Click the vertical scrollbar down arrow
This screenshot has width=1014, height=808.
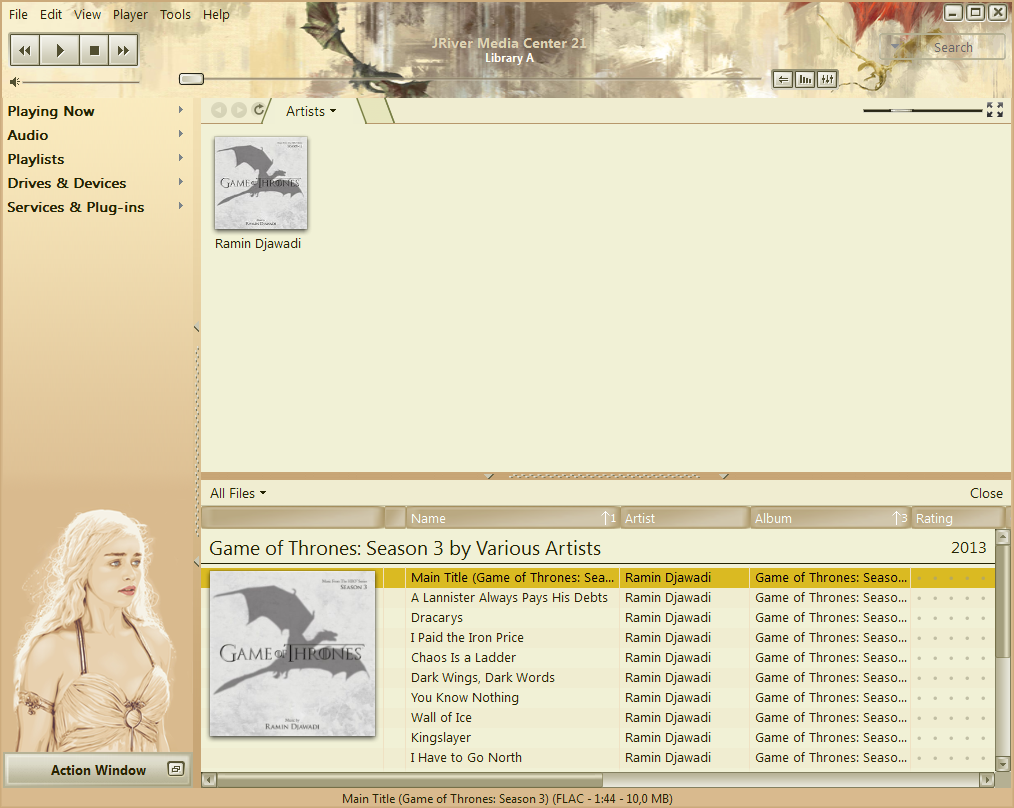click(x=1002, y=764)
